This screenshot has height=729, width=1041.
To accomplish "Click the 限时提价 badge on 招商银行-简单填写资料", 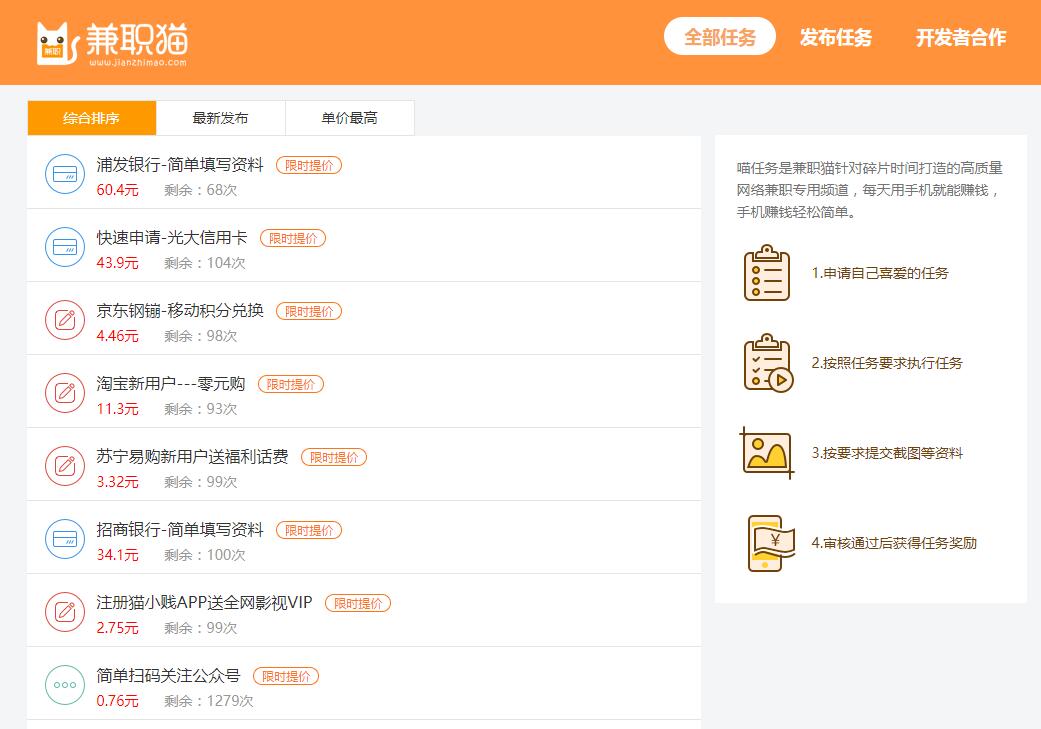I will (x=309, y=530).
